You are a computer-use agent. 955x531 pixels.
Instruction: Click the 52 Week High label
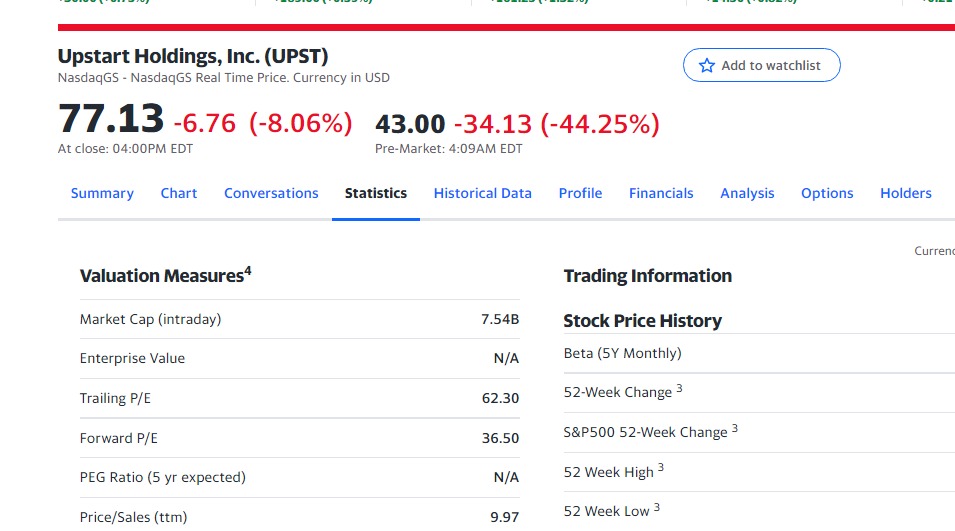click(x=613, y=471)
